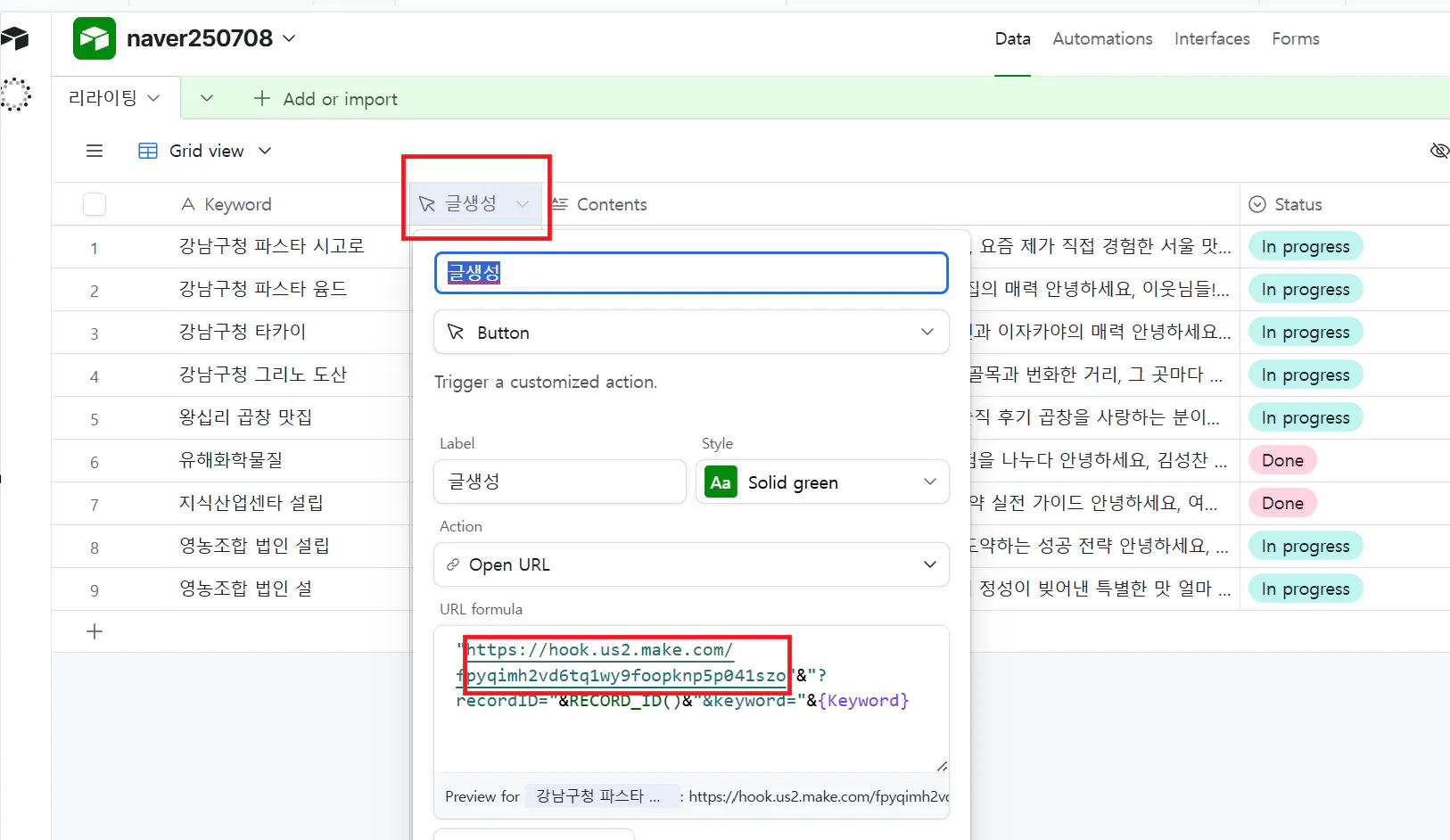This screenshot has width=1450, height=840.
Task: Select the 리라이팅 table tab
Action: pyautogui.click(x=114, y=98)
